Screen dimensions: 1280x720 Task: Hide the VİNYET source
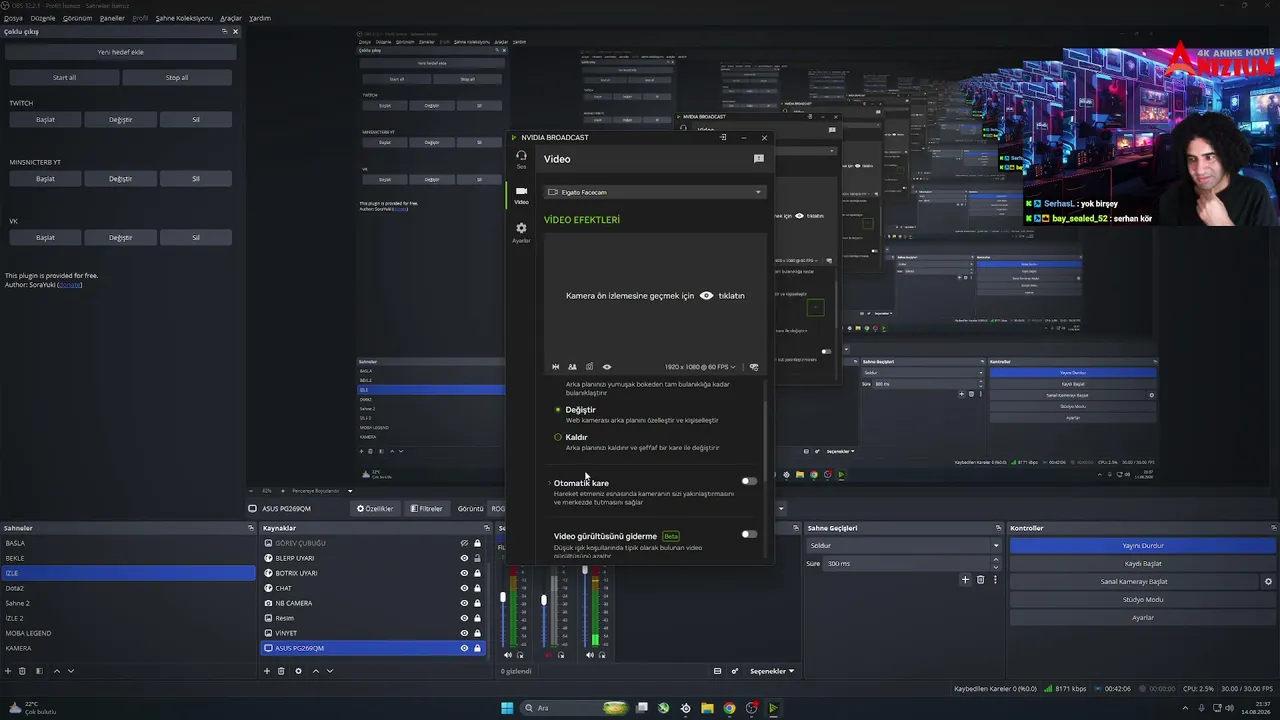464,633
